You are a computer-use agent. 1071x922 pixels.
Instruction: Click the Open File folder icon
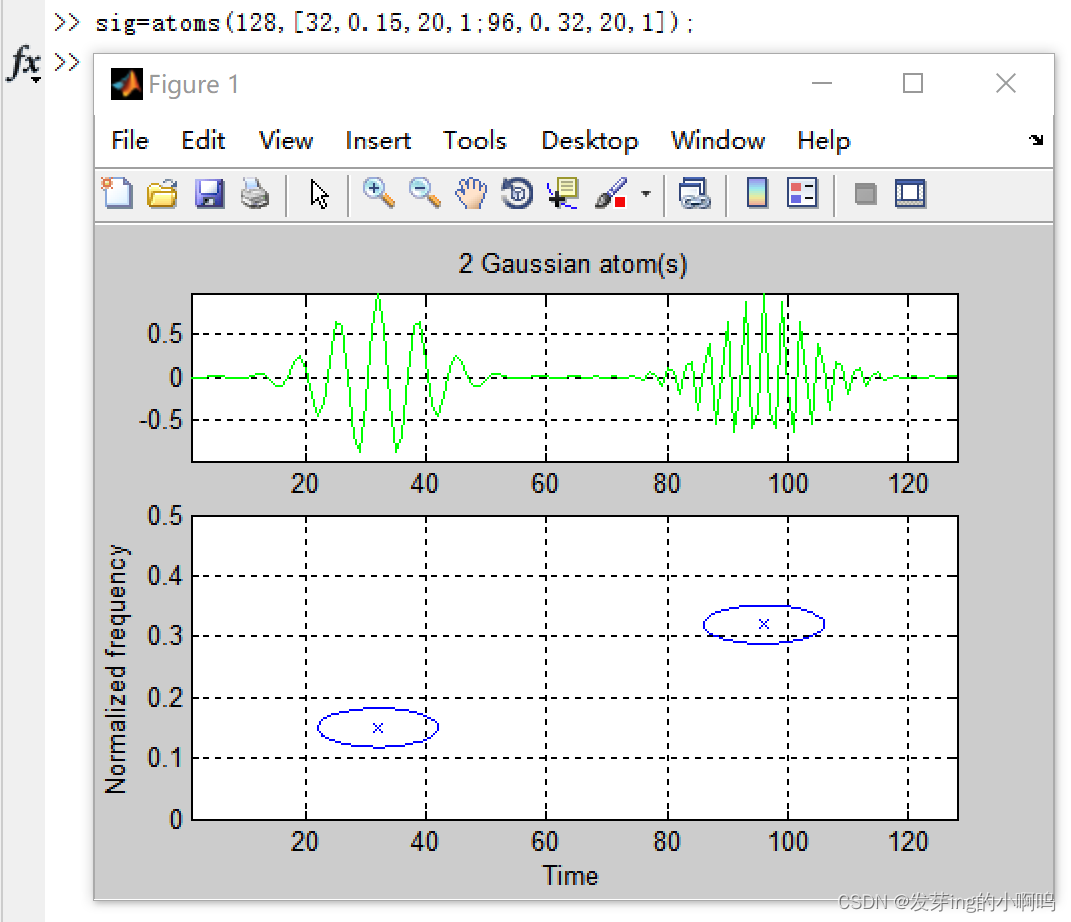pos(163,194)
